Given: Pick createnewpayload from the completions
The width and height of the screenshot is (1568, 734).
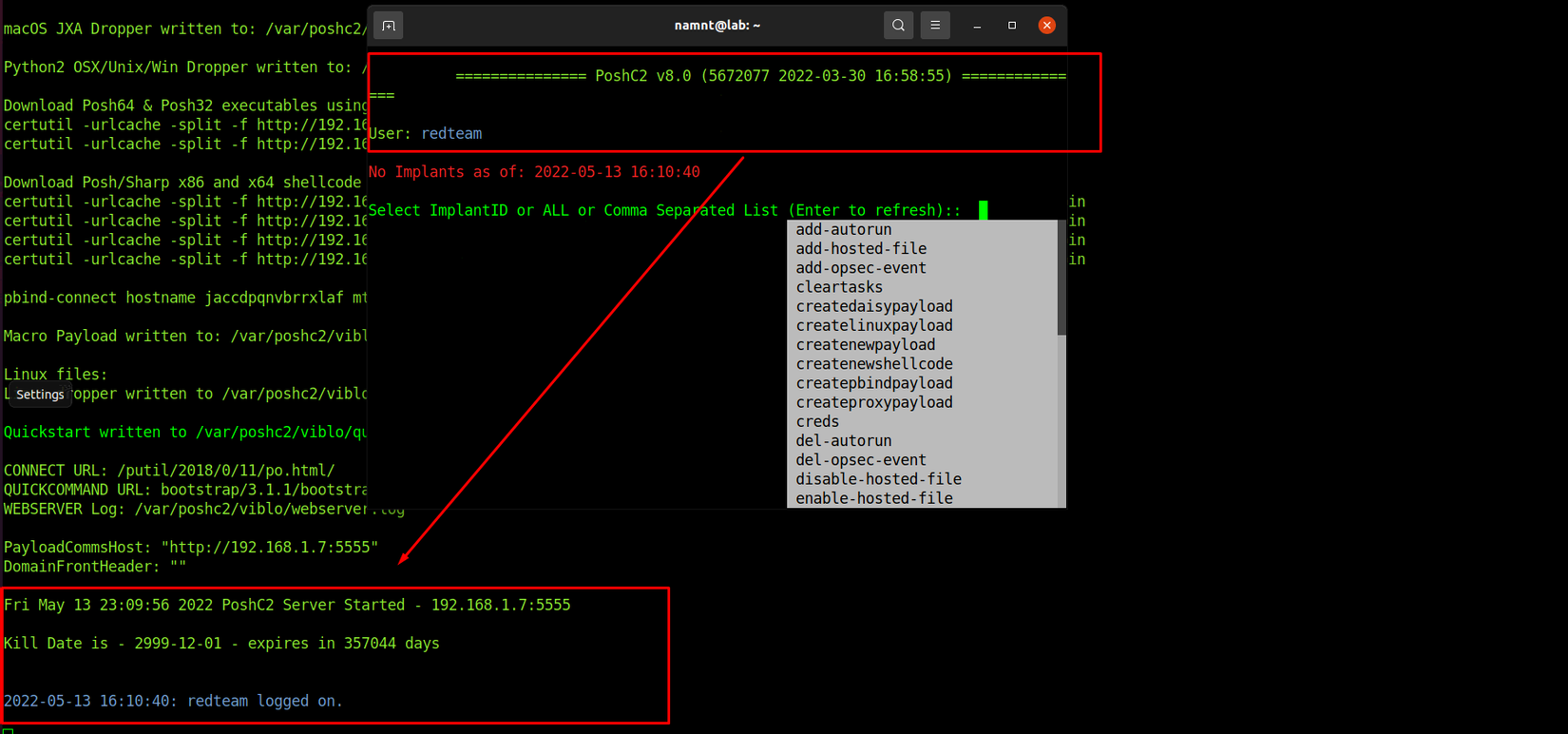Looking at the screenshot, I should [922, 345].
